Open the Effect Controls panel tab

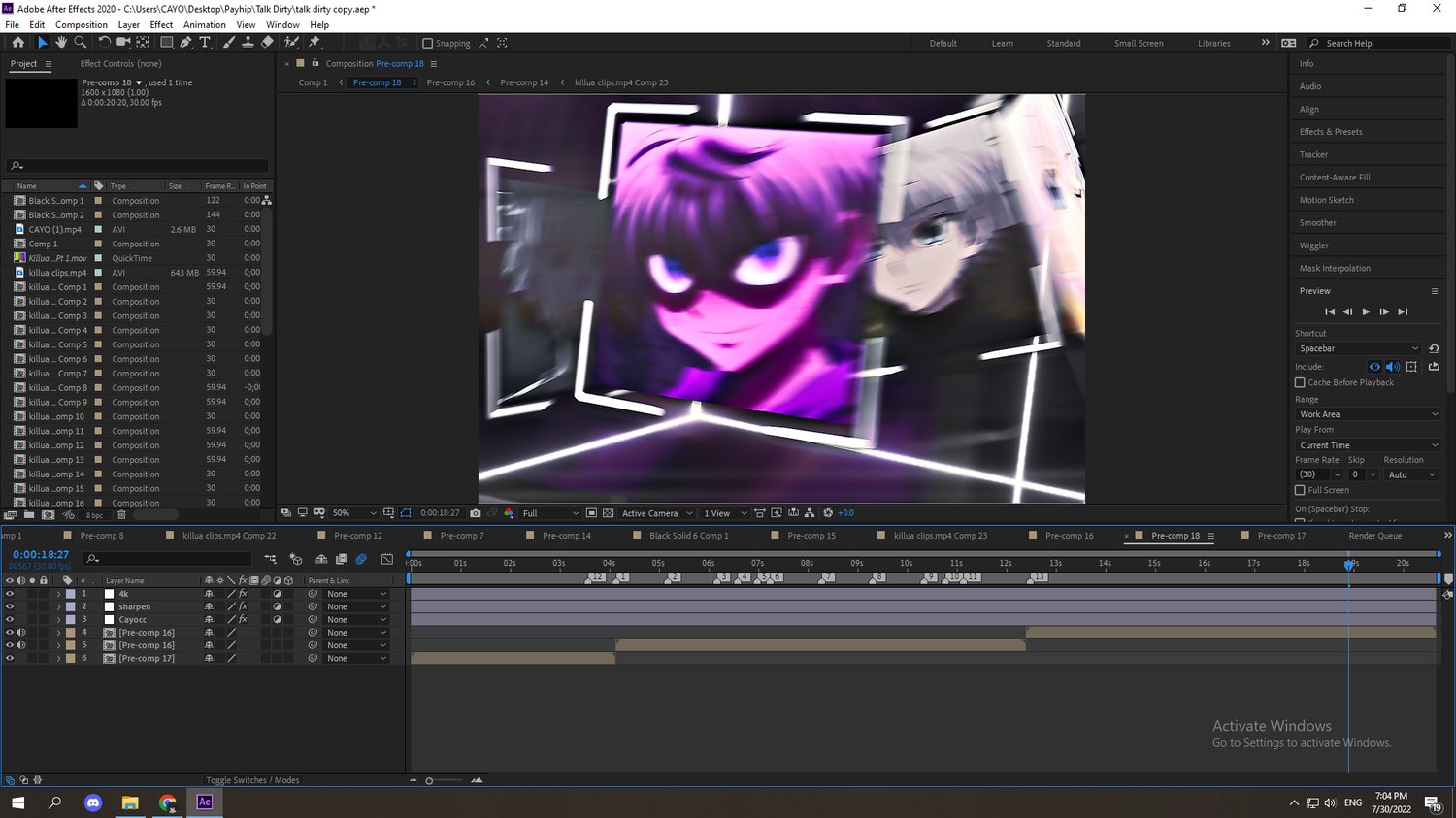pos(120,64)
